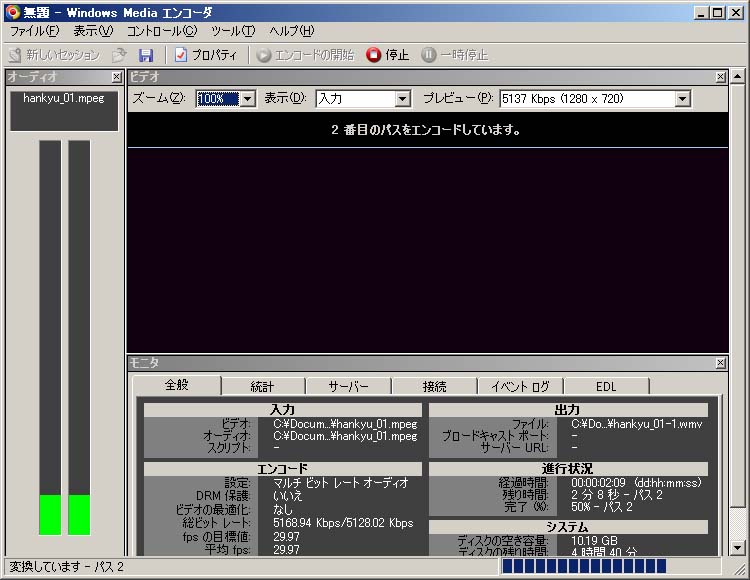Close the Video (ビデオ) panel

pos(721,77)
